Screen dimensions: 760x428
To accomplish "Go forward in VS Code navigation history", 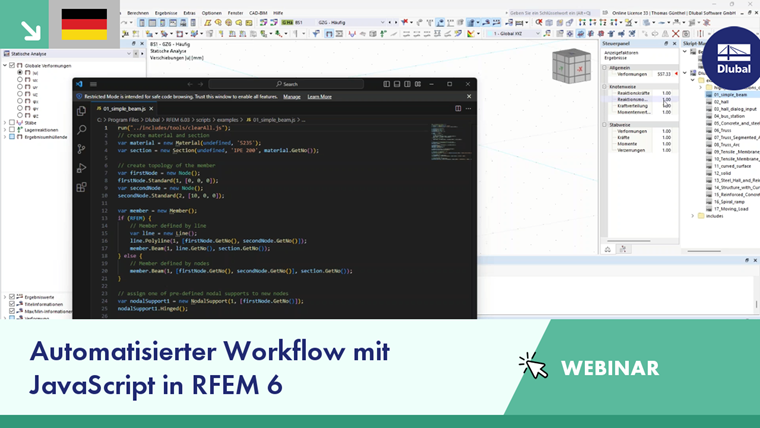I will point(200,84).
